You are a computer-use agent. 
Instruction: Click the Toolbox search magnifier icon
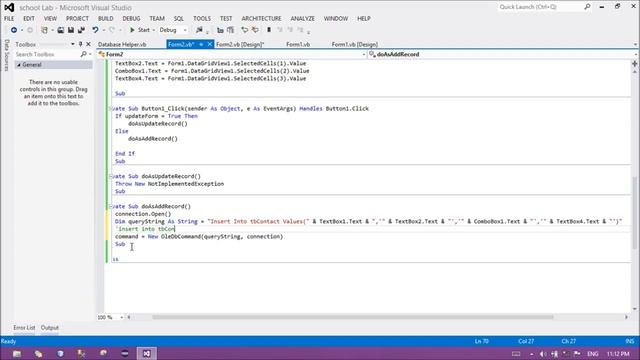tap(84, 54)
